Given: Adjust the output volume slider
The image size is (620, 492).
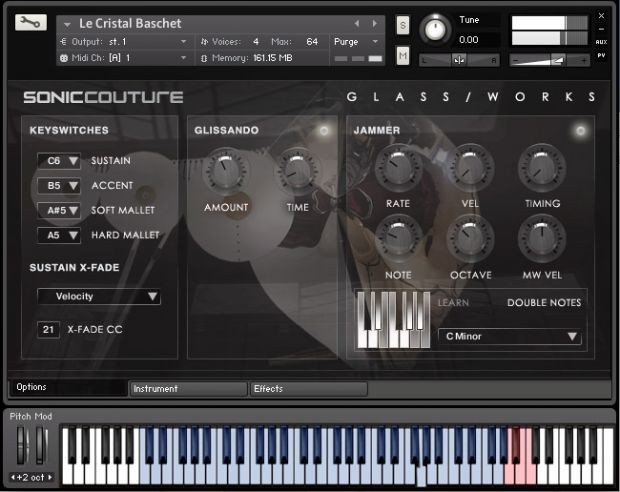Looking at the screenshot, I should (x=549, y=60).
